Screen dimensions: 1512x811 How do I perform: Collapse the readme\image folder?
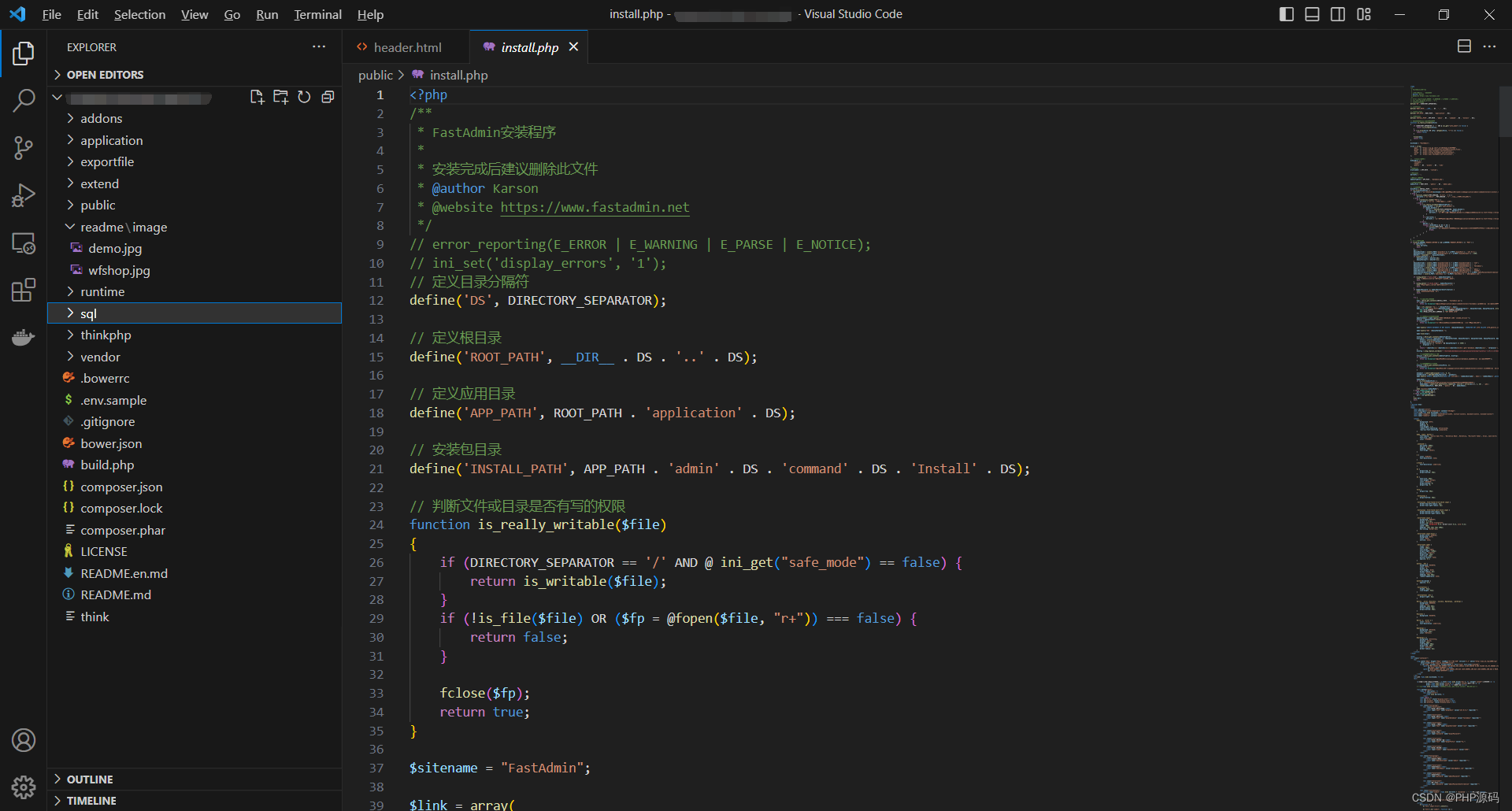point(195,227)
